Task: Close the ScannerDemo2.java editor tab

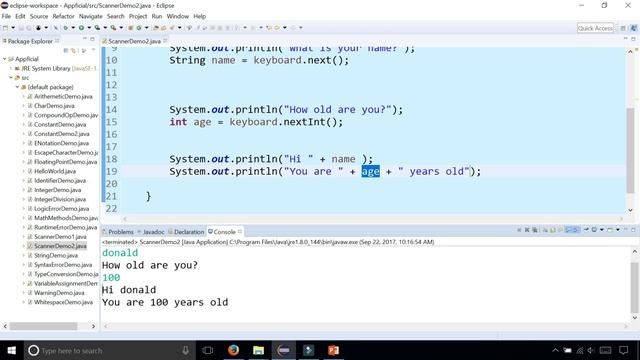Action: [x=165, y=41]
